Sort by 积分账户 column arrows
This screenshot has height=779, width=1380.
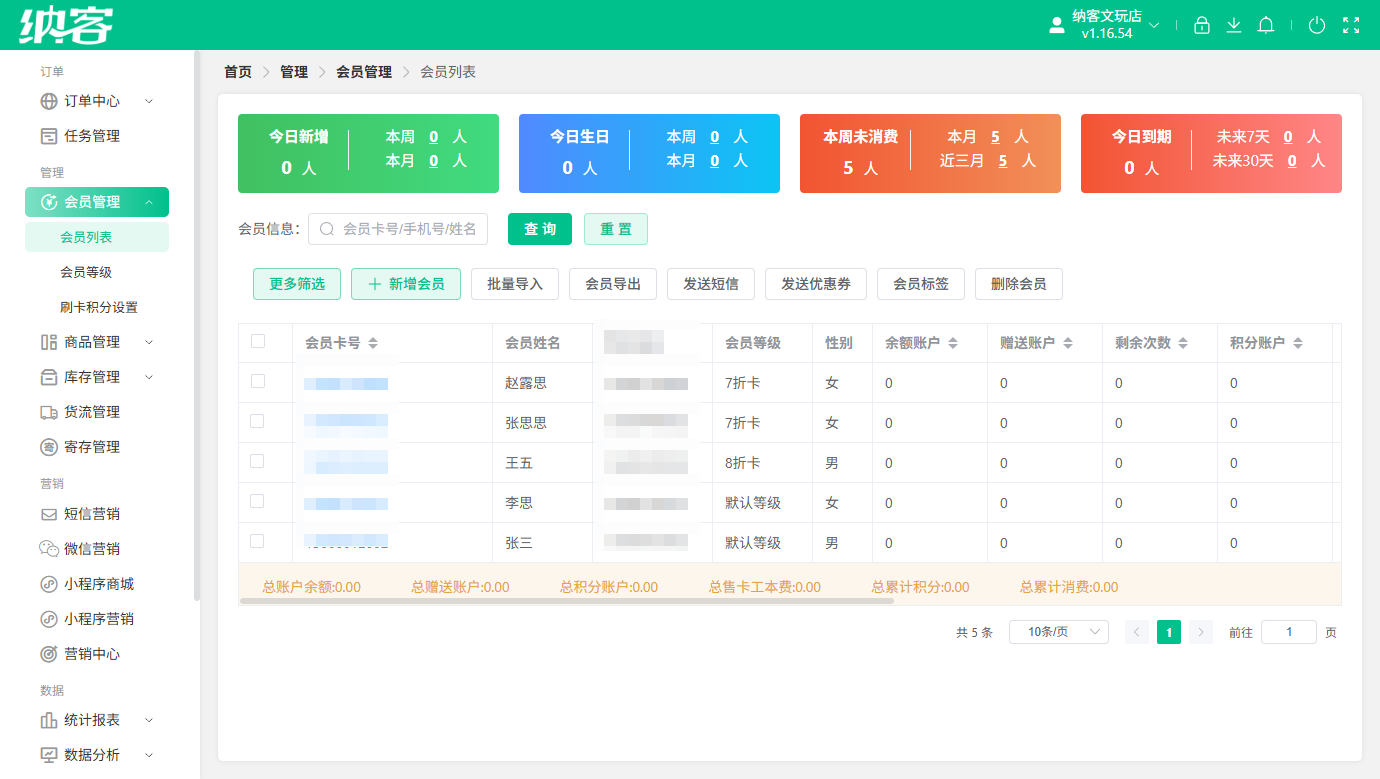click(x=1298, y=343)
